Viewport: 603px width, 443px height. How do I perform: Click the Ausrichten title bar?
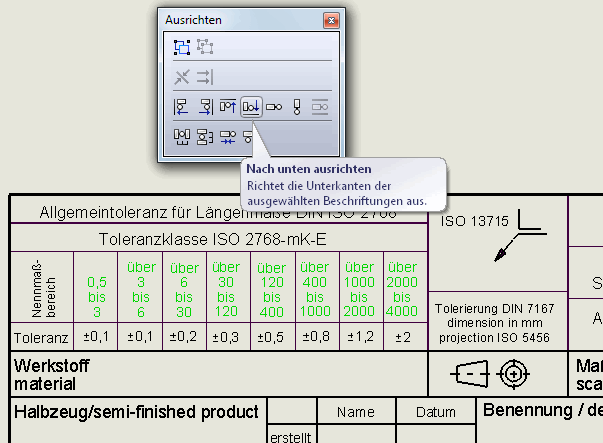[x=242, y=20]
